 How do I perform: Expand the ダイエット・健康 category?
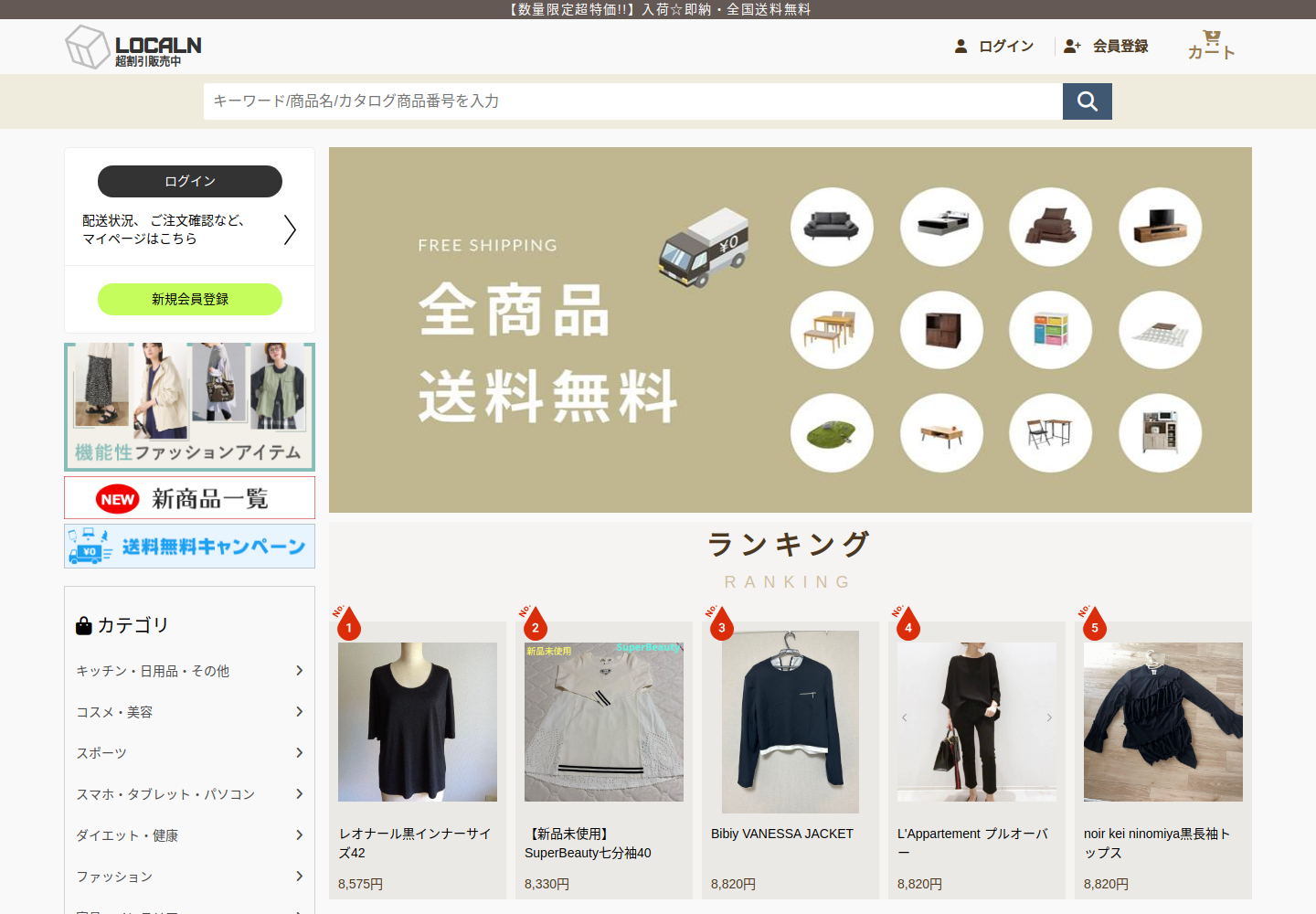click(189, 835)
